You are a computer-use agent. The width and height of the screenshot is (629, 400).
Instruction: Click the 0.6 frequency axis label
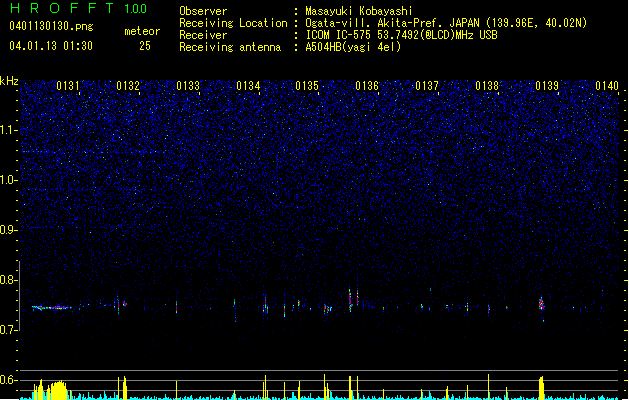click(x=9, y=380)
